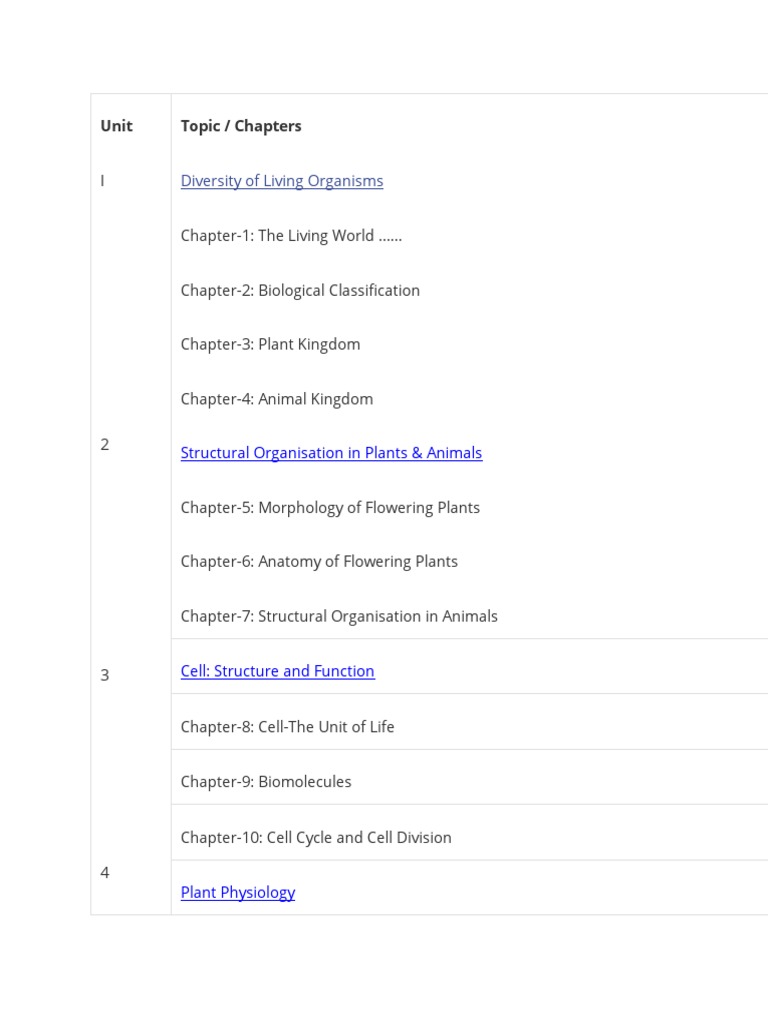Click Chapter-5: Morphology of Flowering Plants
768x1024 pixels.
pyautogui.click(x=330, y=507)
